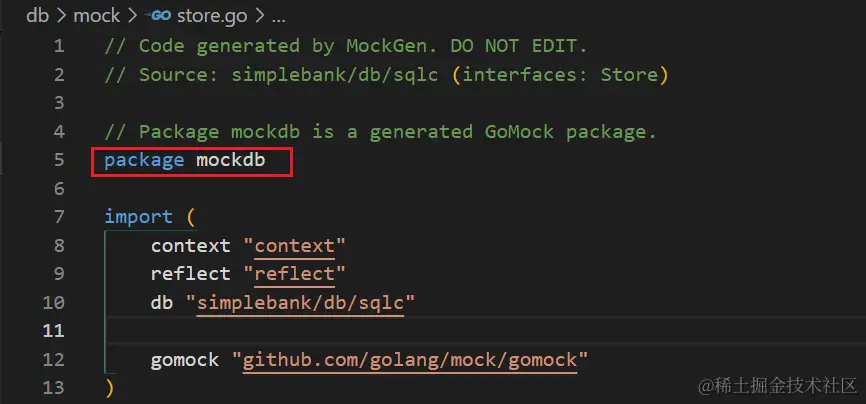The image size is (866, 404).
Task: Click the db alias on line 10
Action: pos(162,302)
